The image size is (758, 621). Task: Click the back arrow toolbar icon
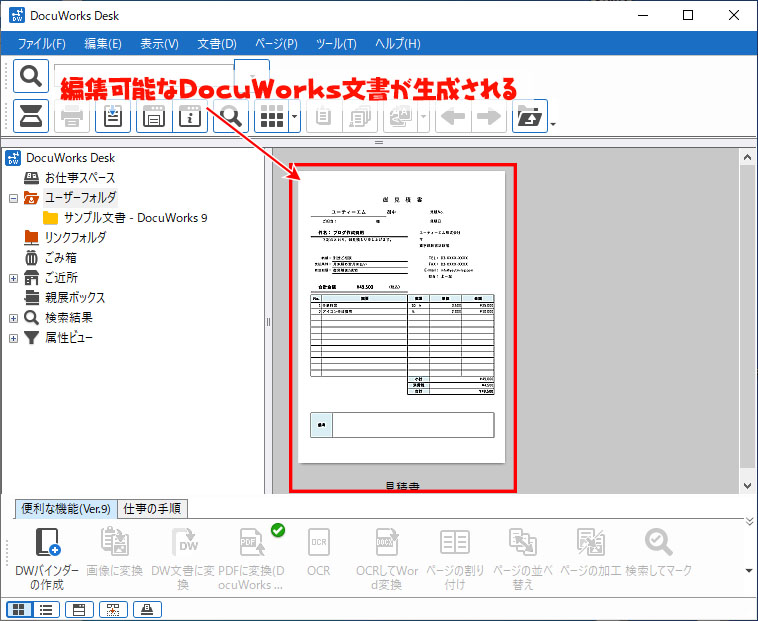coord(453,116)
